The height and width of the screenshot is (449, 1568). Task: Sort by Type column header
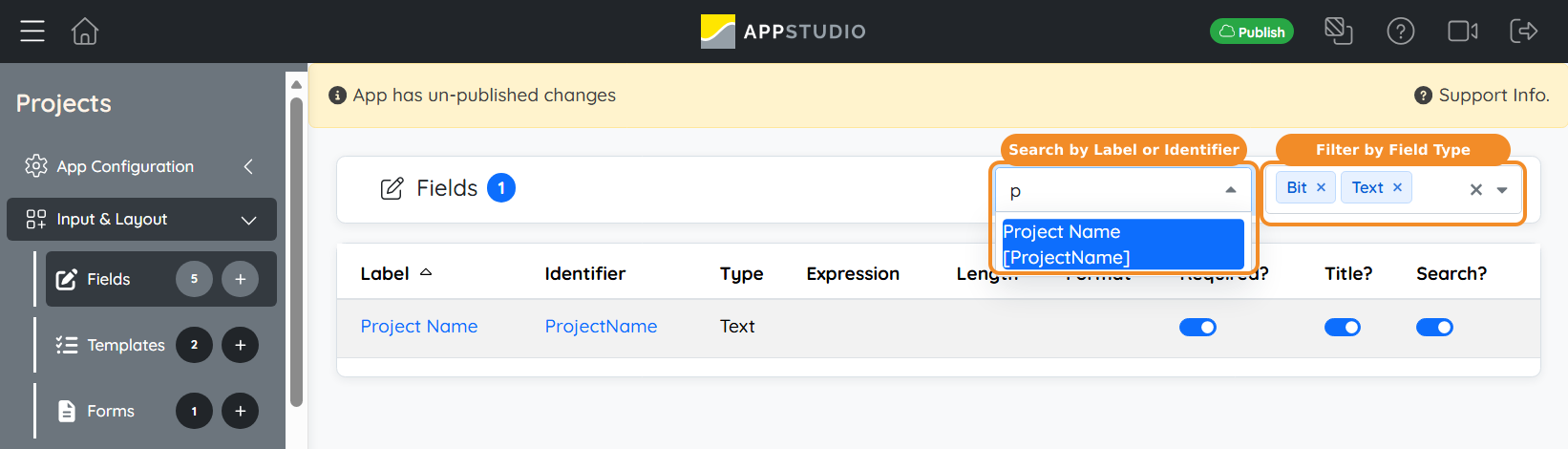click(x=741, y=274)
